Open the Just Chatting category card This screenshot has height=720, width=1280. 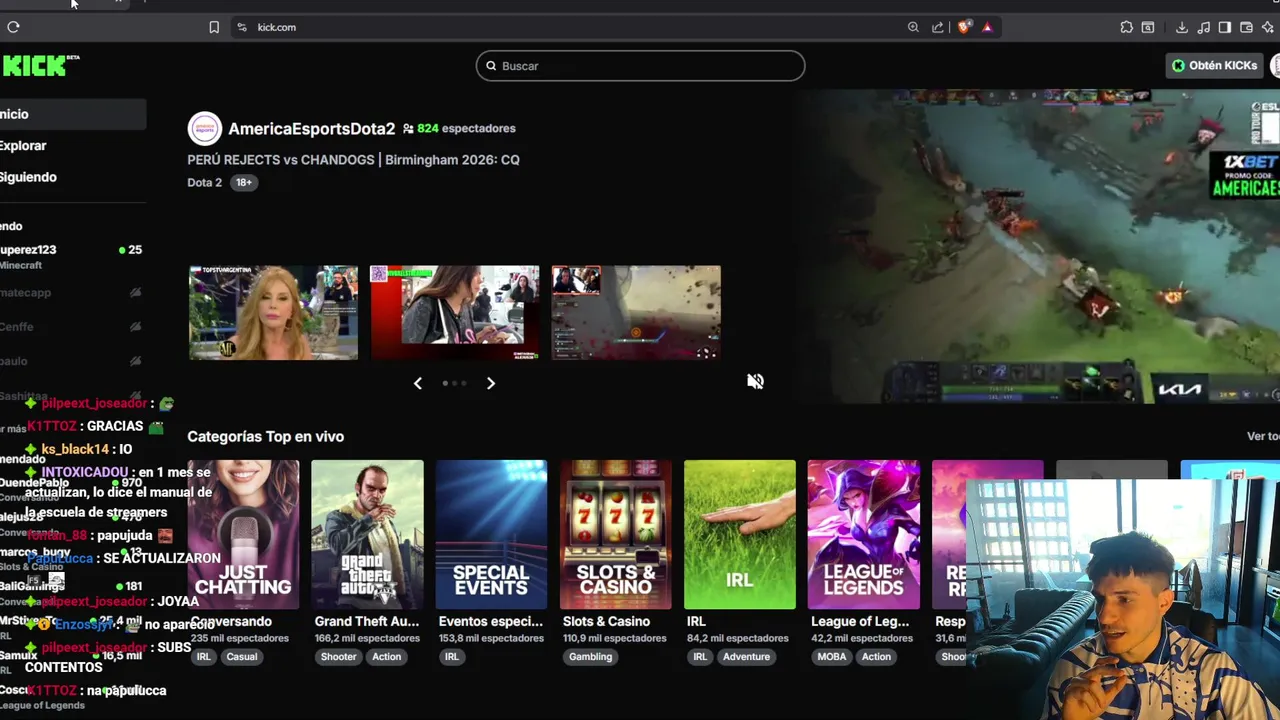[243, 534]
